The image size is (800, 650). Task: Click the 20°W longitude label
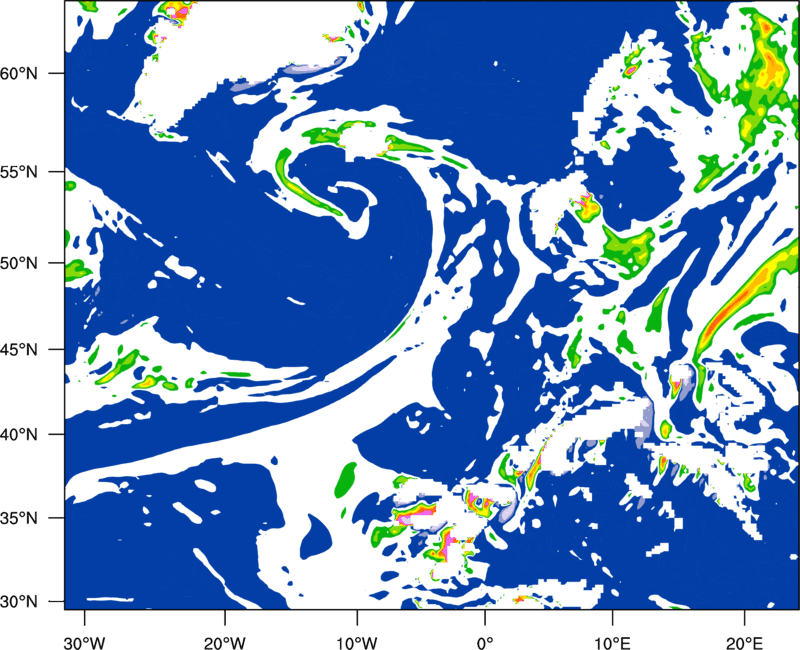click(x=225, y=643)
